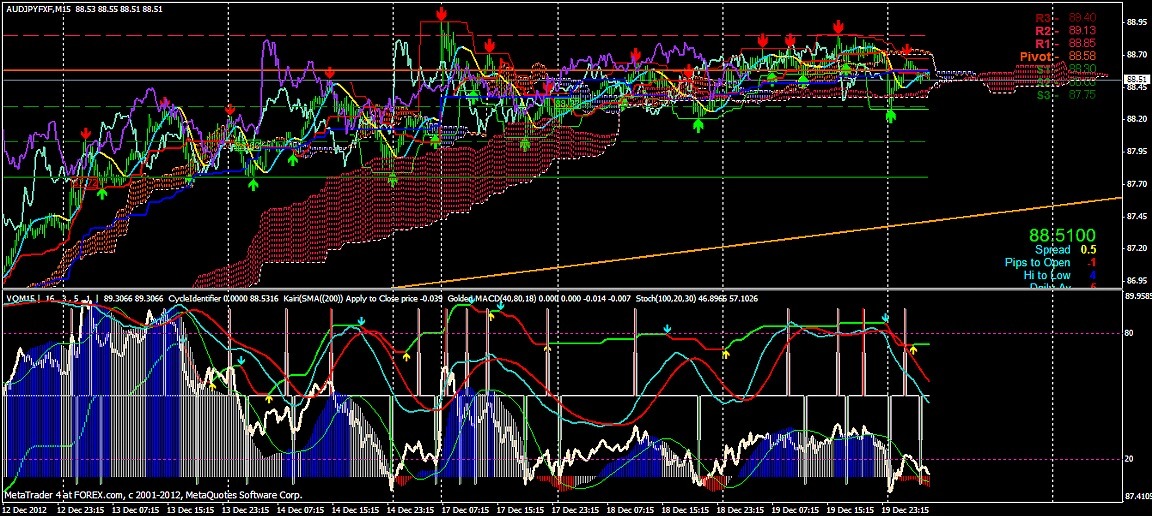Click the 14 Dec 23:15 time label
The height and width of the screenshot is (516, 1152).
(x=413, y=509)
